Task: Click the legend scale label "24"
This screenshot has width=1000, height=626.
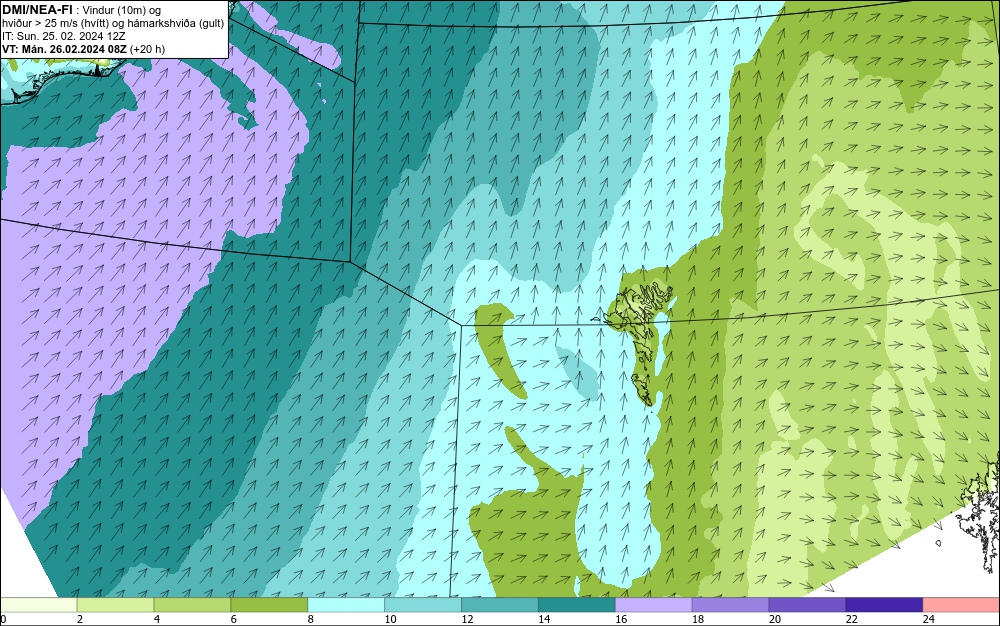Action: pyautogui.click(x=929, y=619)
